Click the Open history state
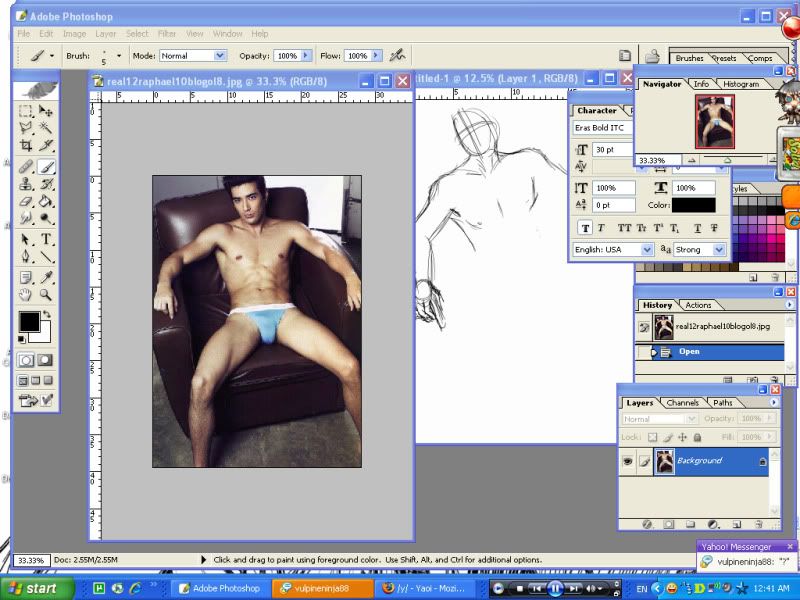Viewport: 800px width, 600px height. coord(690,352)
